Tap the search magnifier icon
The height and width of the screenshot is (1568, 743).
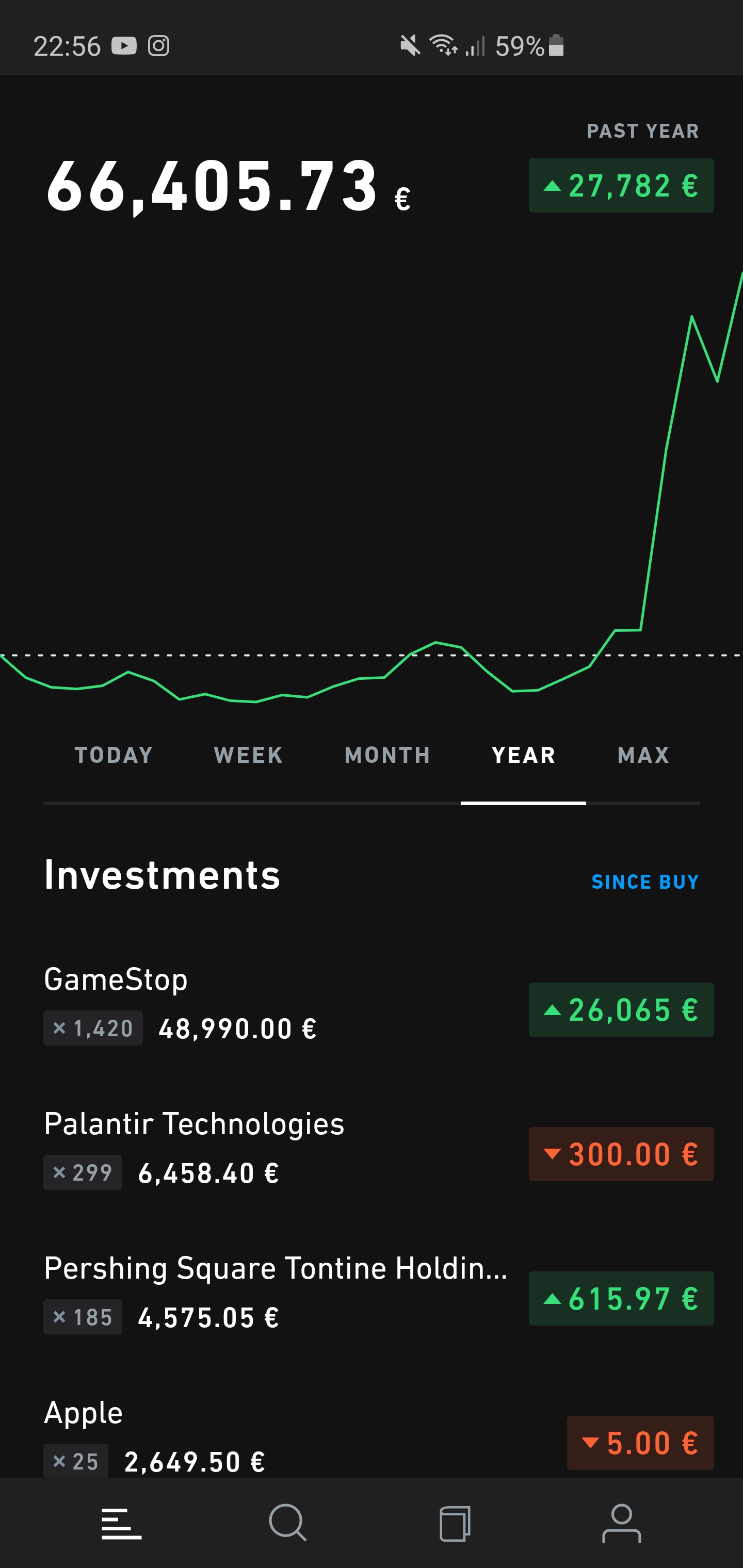pyautogui.click(x=287, y=1524)
